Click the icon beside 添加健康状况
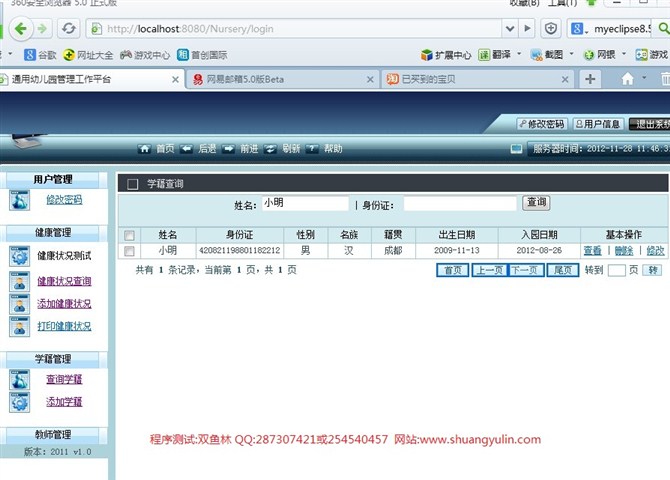Screen dimensions: 670x480 click(20, 304)
